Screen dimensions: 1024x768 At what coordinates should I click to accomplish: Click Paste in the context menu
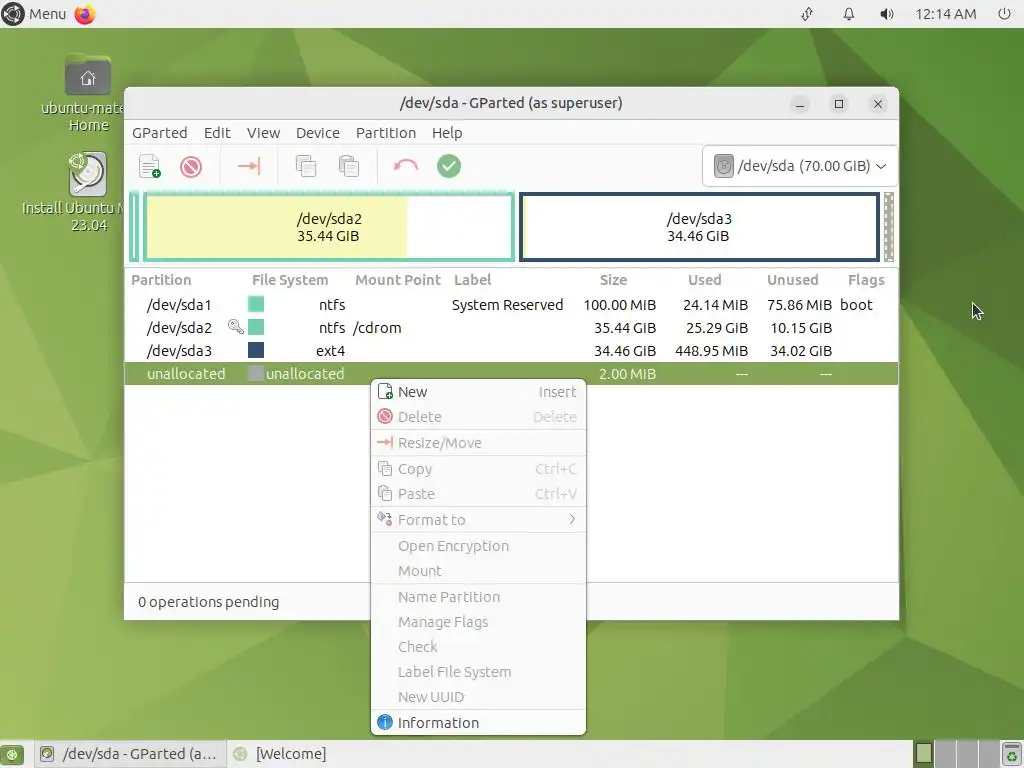[478, 494]
